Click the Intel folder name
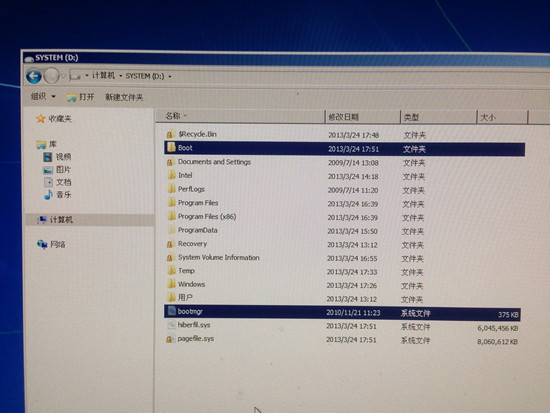550x413 pixels. (185, 175)
